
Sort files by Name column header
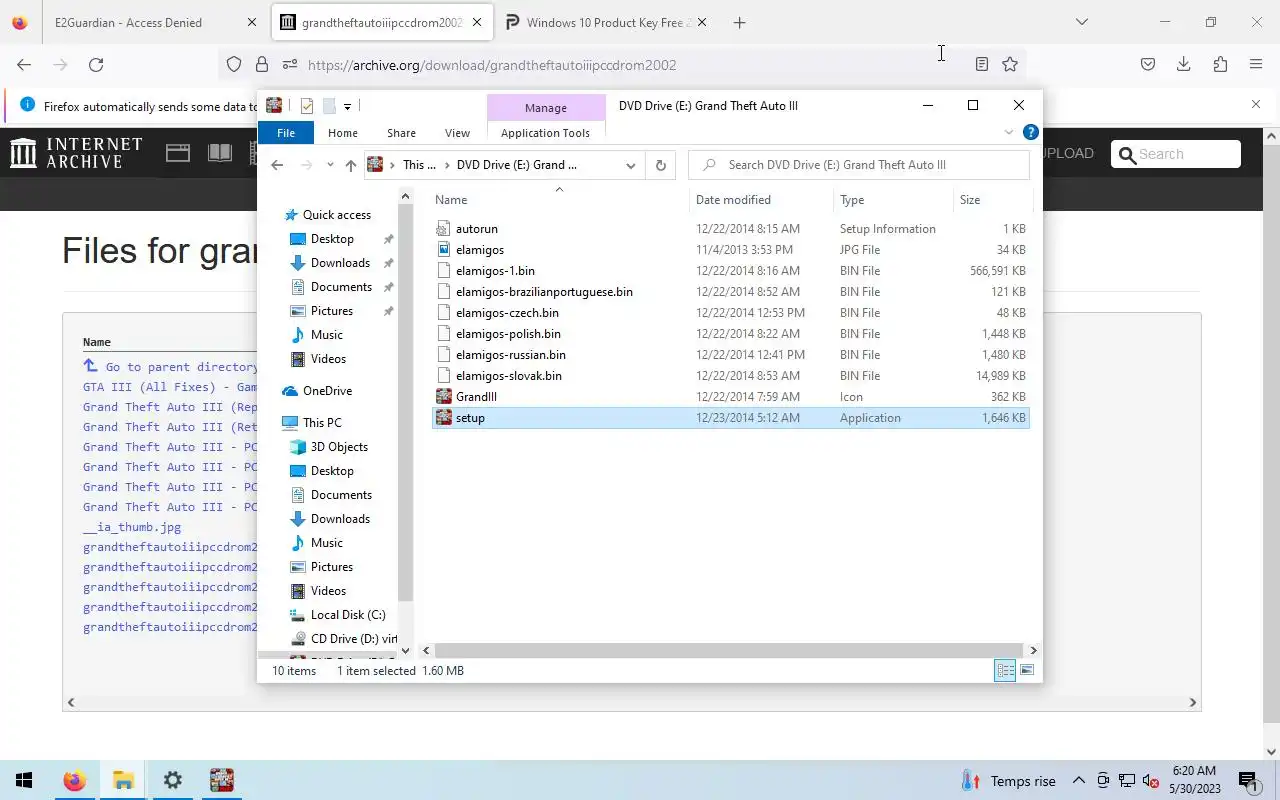click(451, 200)
